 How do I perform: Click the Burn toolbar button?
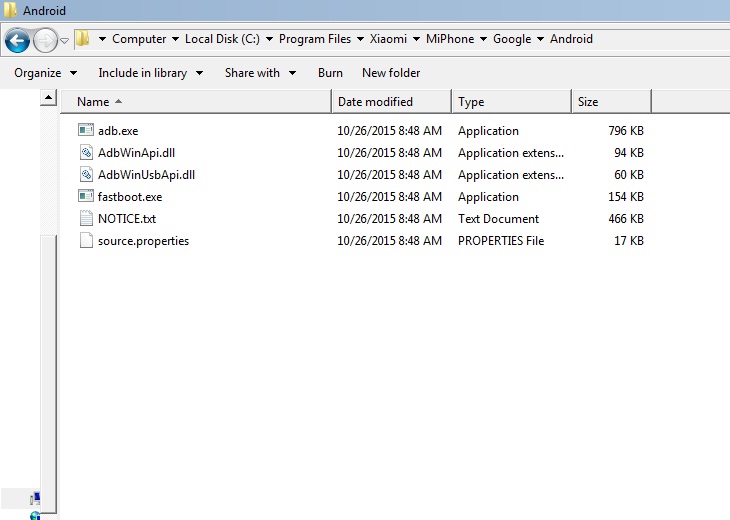point(330,73)
